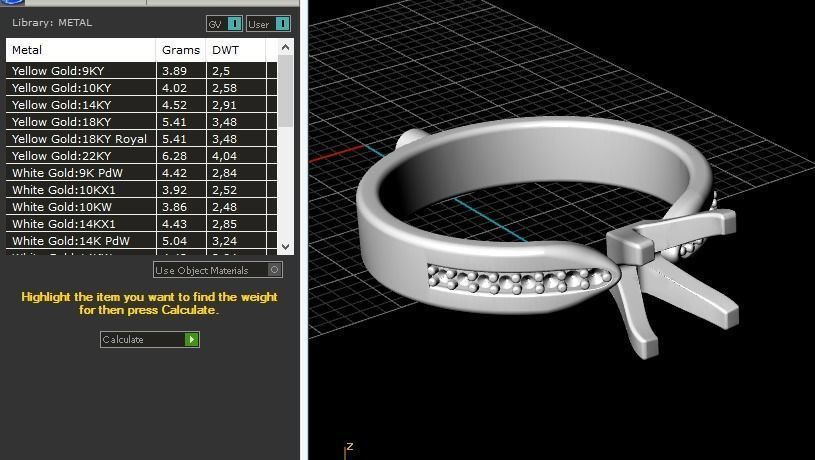Enable Use Object Materials option
This screenshot has height=460, width=815.
click(x=218, y=270)
